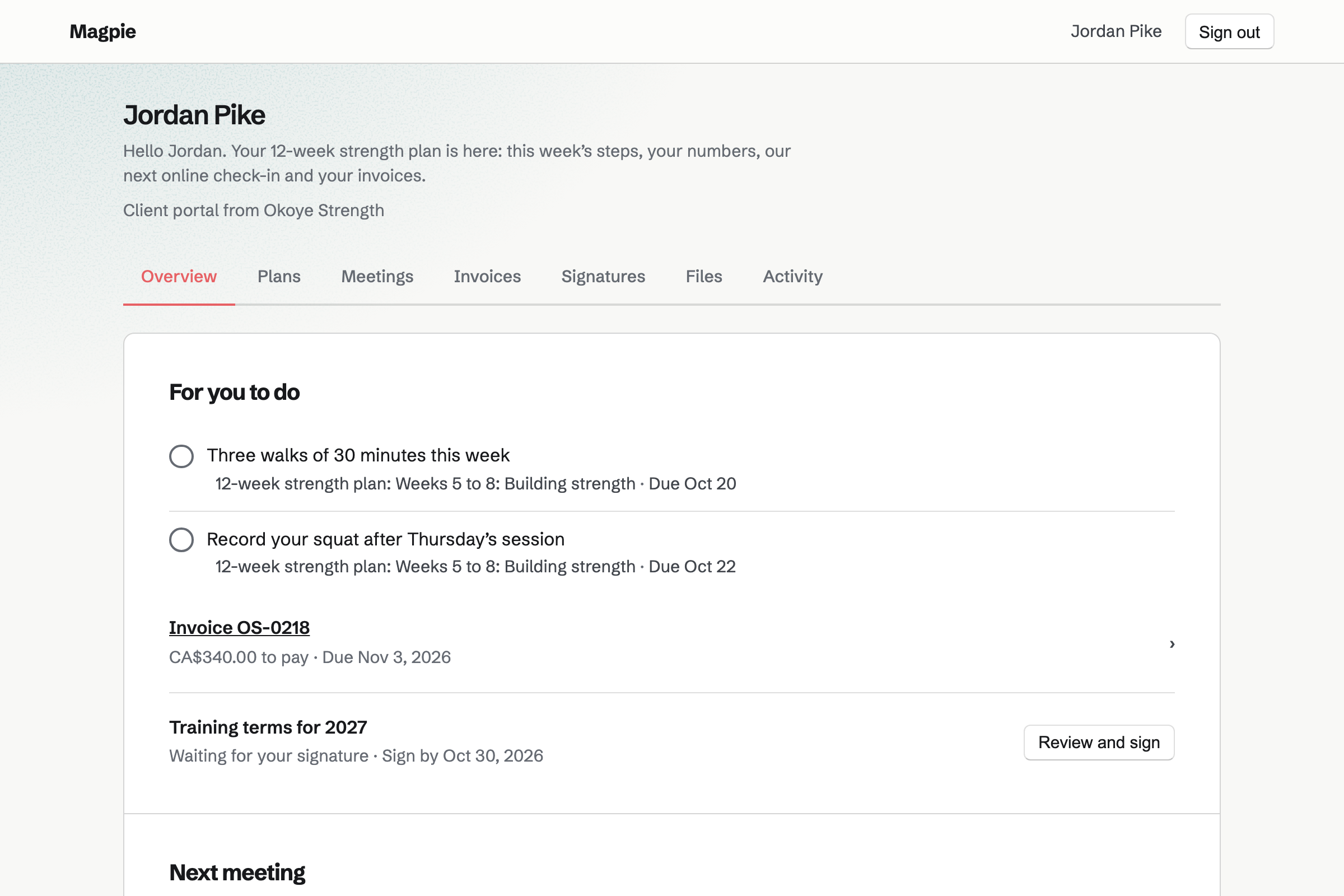Open the Invoice OS-0218 link
The image size is (1344, 896).
[x=240, y=627]
